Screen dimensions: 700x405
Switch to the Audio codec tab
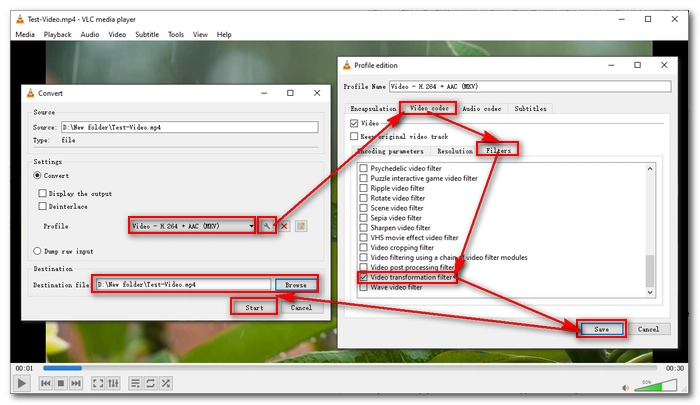(481, 109)
